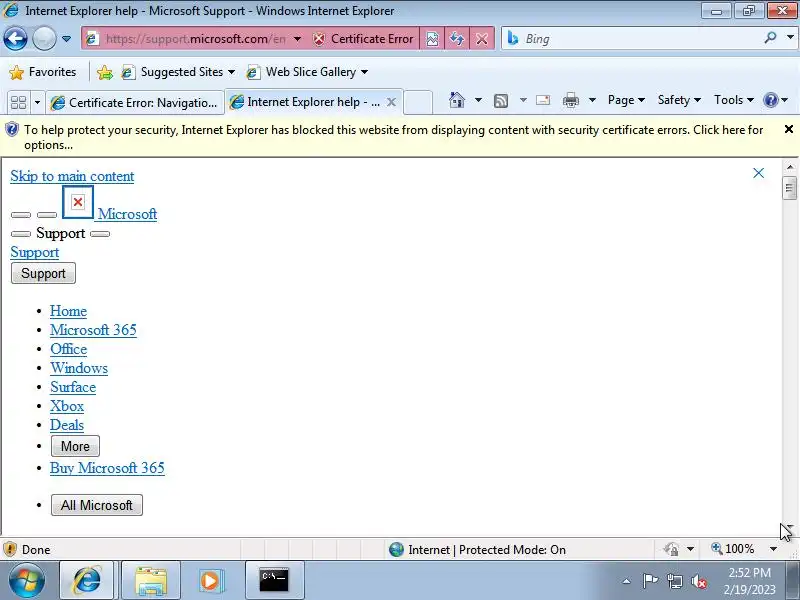Open the Safety menu
This screenshot has width=800, height=600.
click(679, 100)
